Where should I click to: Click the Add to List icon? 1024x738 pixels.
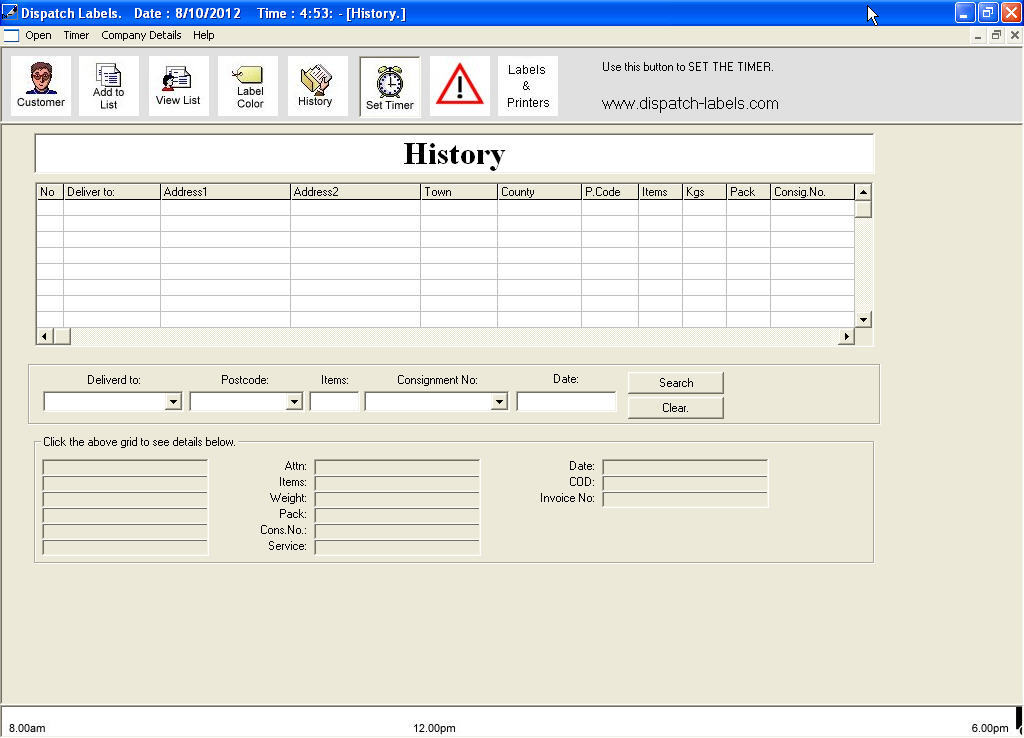tap(108, 86)
